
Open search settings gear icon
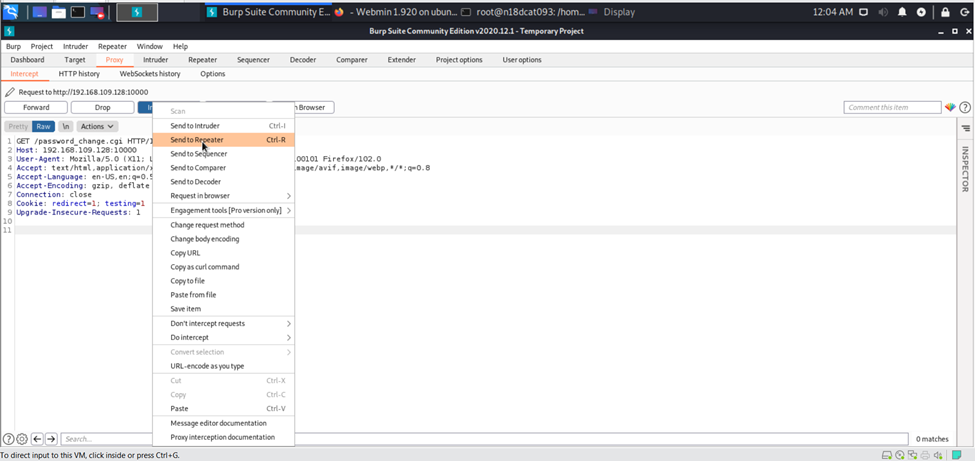22,439
